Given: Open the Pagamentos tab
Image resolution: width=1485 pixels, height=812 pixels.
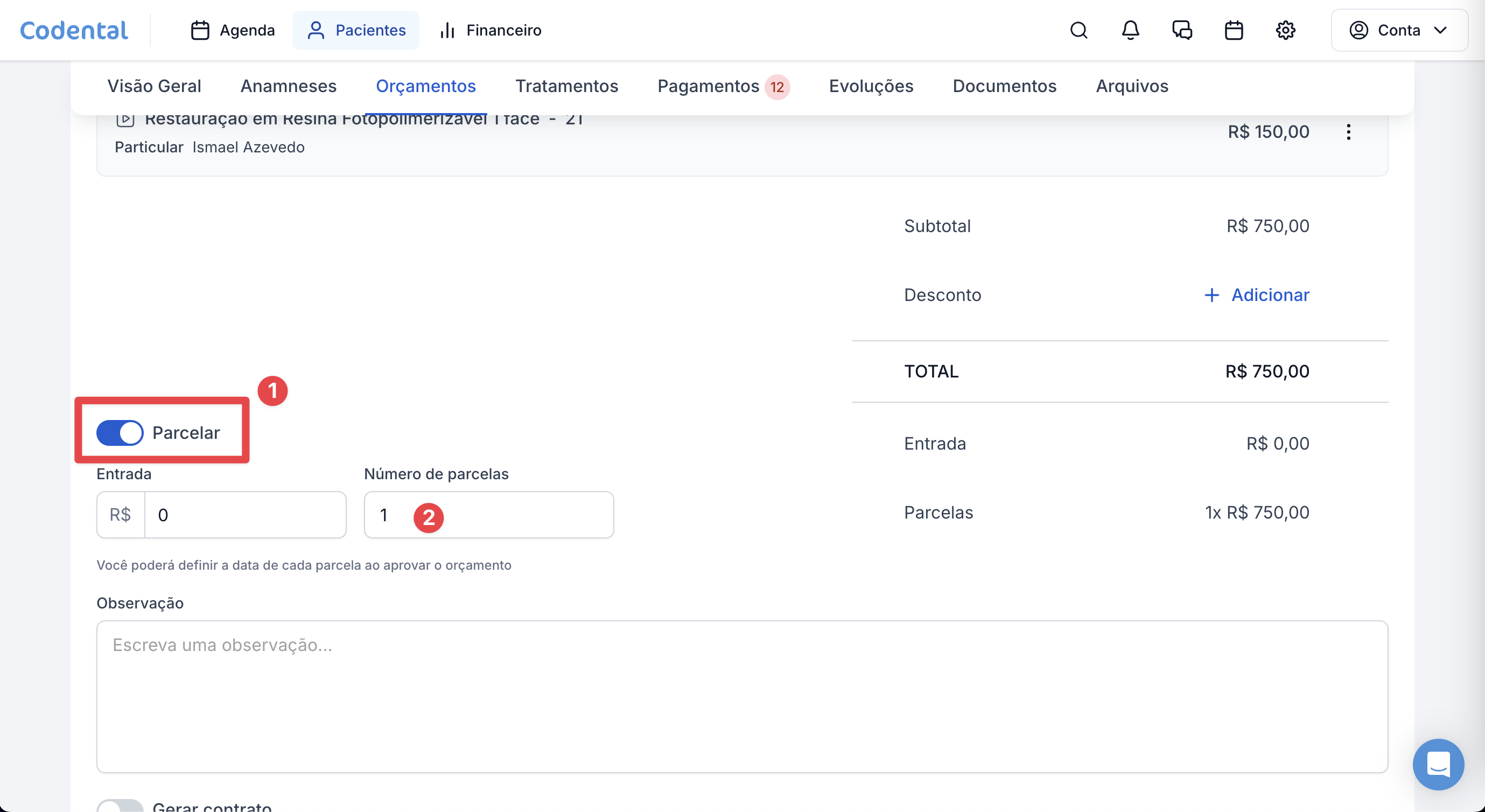Looking at the screenshot, I should click(x=709, y=86).
